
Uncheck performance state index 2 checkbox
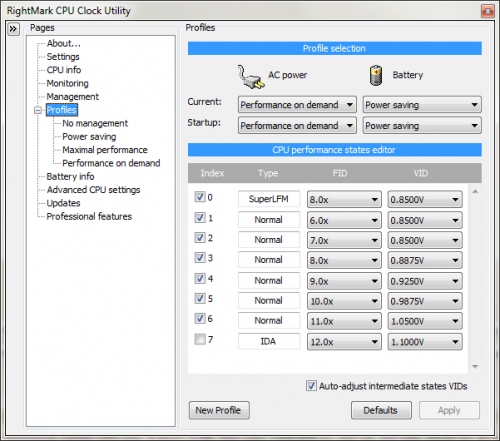[x=200, y=238]
